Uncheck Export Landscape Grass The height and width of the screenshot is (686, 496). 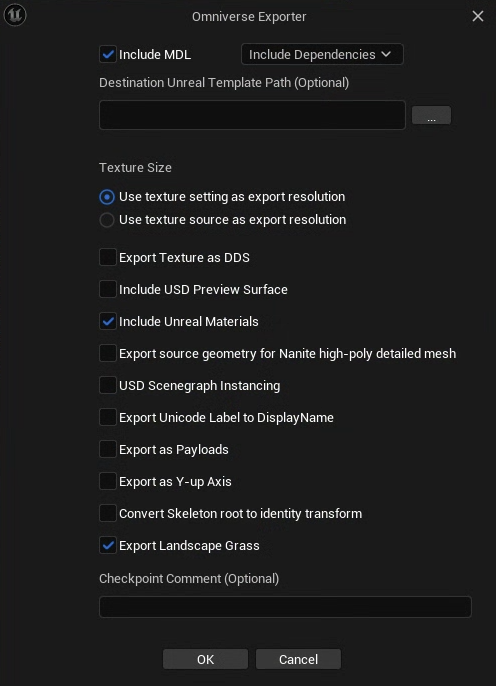pos(108,545)
